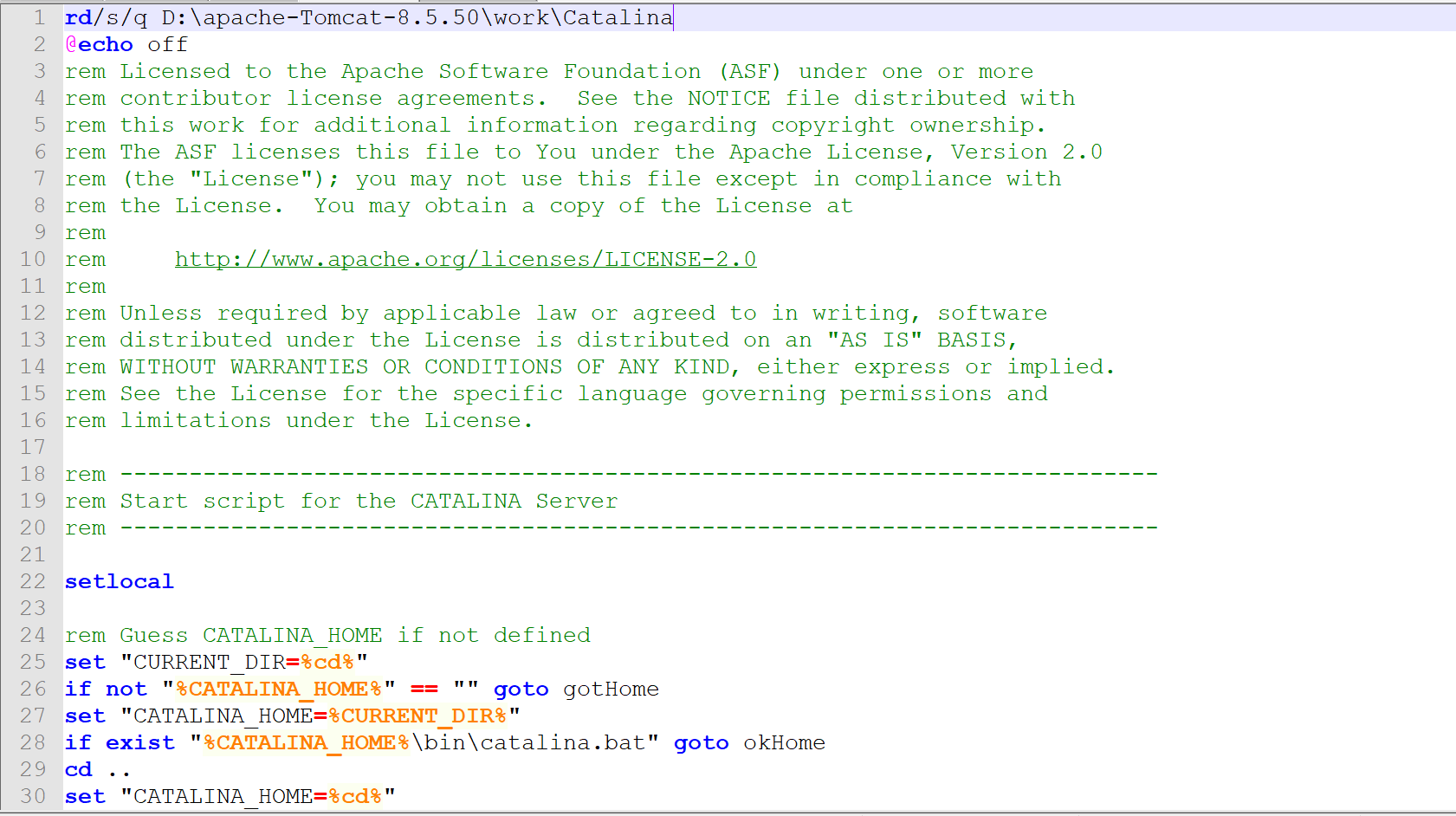1456x816 pixels.
Task: Click line number 30 in the gutter
Action: pyautogui.click(x=33, y=796)
